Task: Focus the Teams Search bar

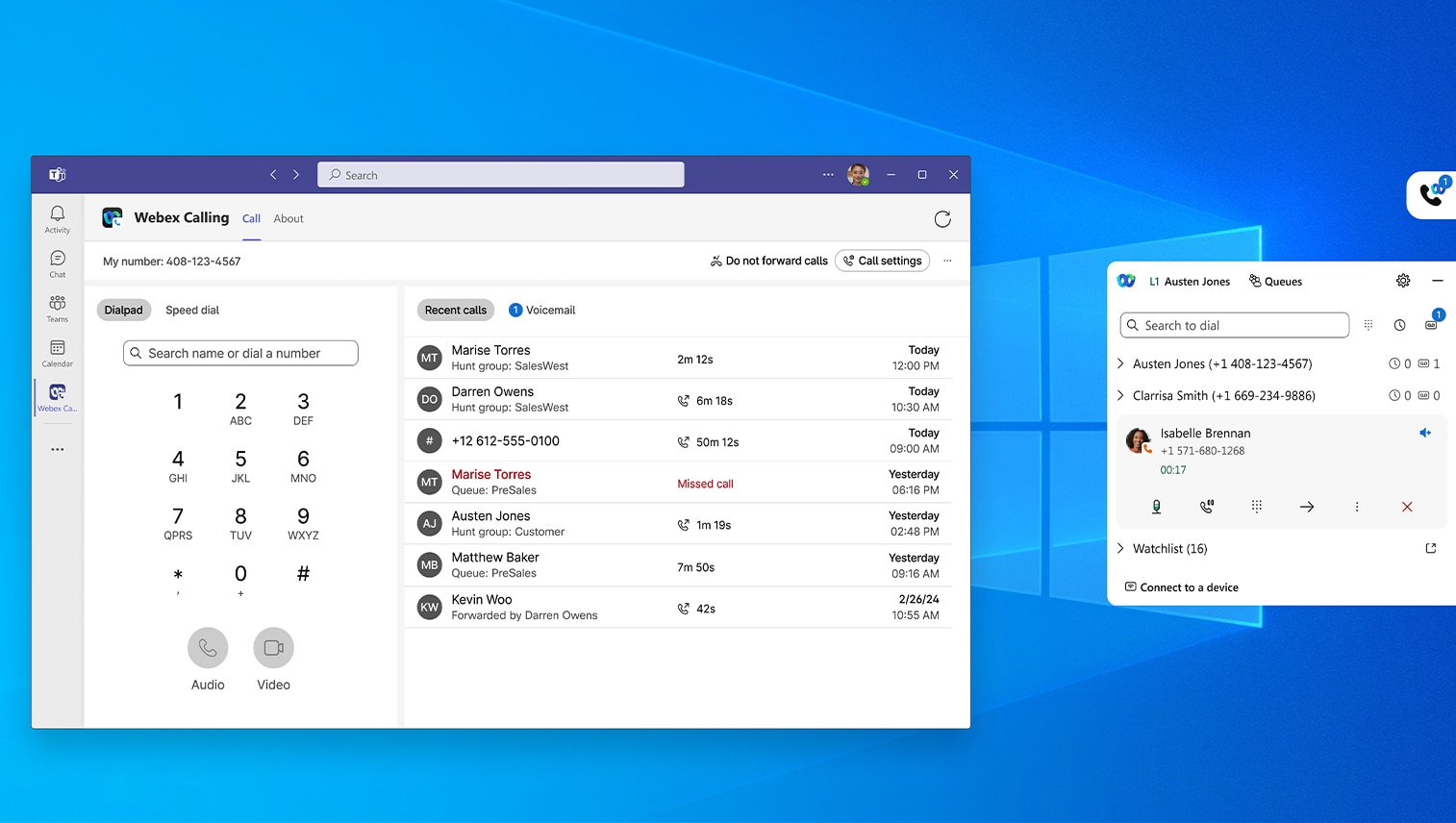Action: [x=501, y=174]
